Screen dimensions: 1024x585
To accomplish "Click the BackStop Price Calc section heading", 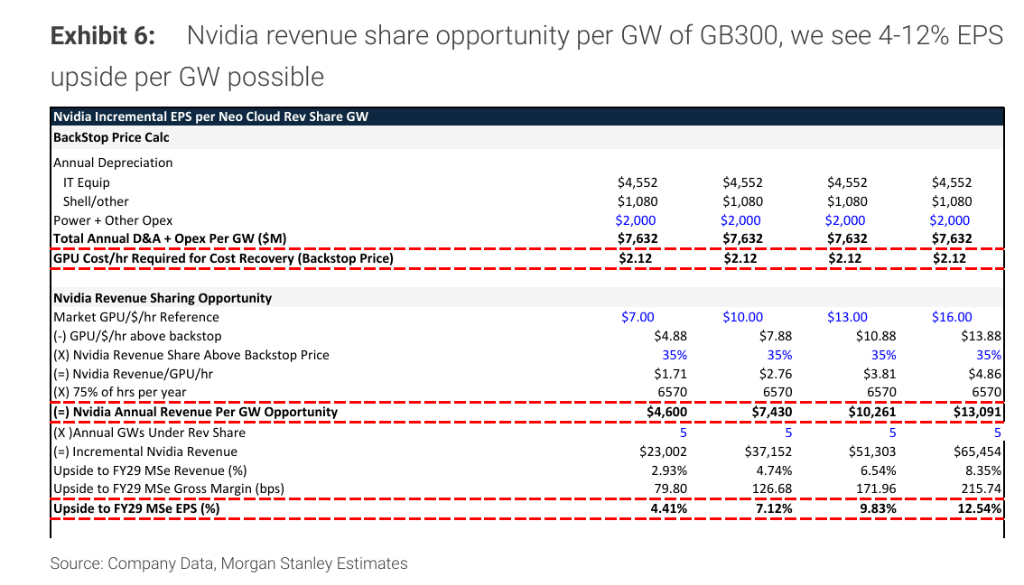I will 111,137.
